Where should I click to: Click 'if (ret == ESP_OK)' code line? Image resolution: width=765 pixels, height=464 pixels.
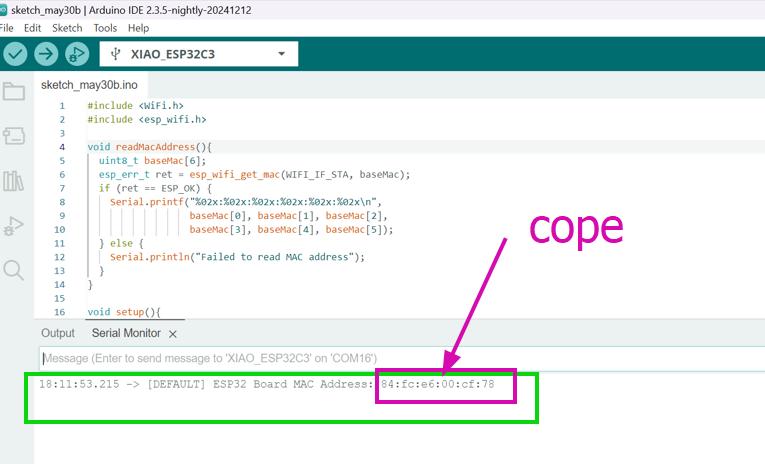pyautogui.click(x=155, y=188)
